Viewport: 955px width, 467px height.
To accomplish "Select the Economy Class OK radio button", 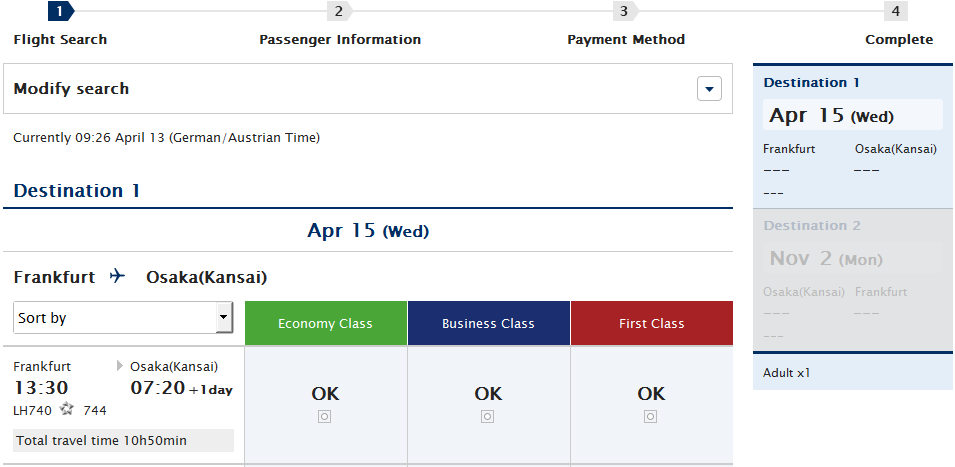I will pos(325,416).
